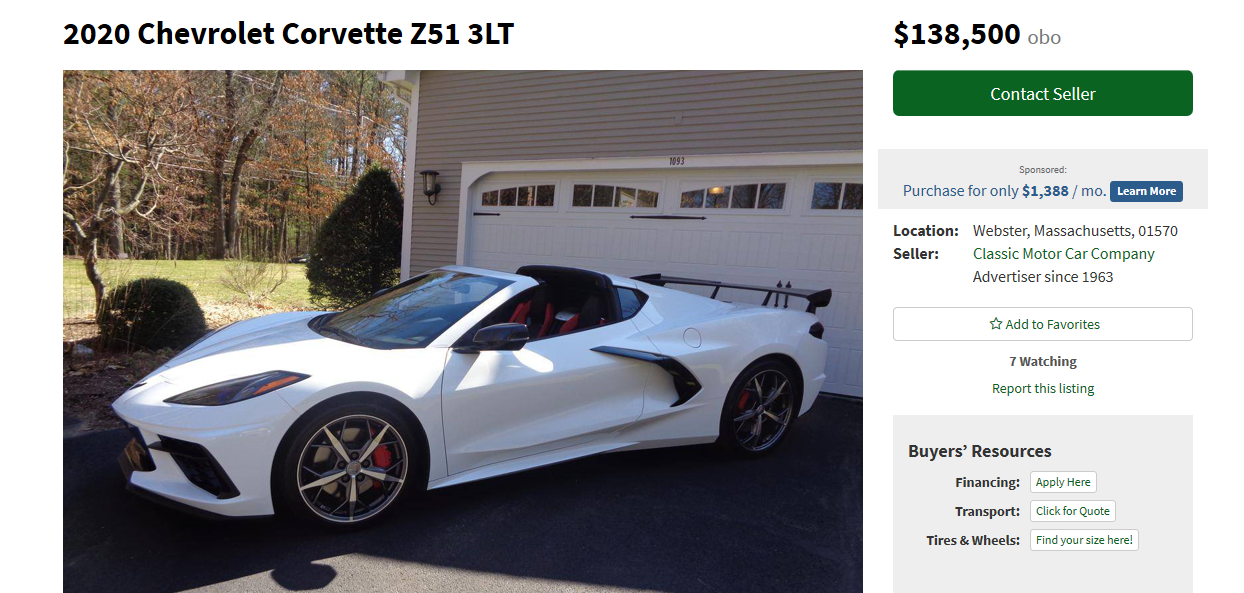Open the Find your size here! link

1084,540
